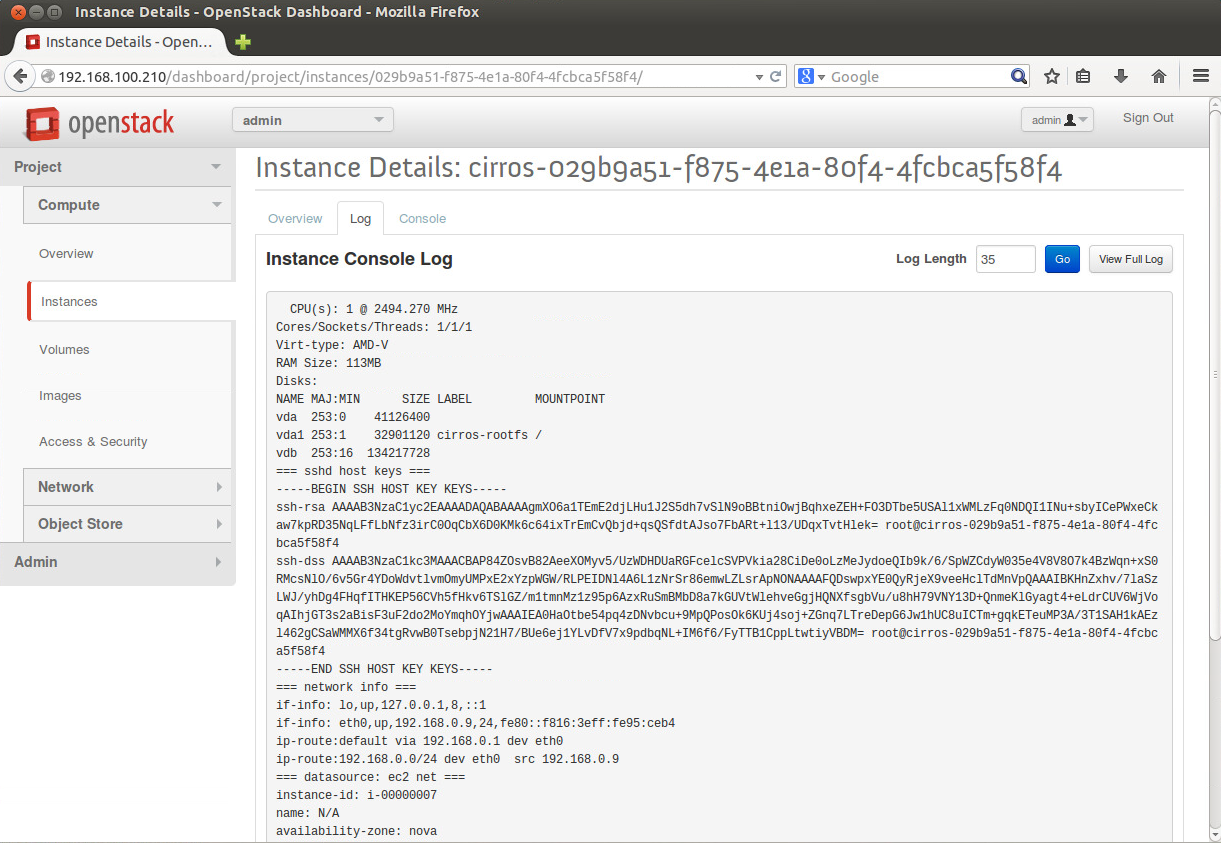Sign Out of the dashboard
The width and height of the screenshot is (1221, 843).
(x=1147, y=117)
